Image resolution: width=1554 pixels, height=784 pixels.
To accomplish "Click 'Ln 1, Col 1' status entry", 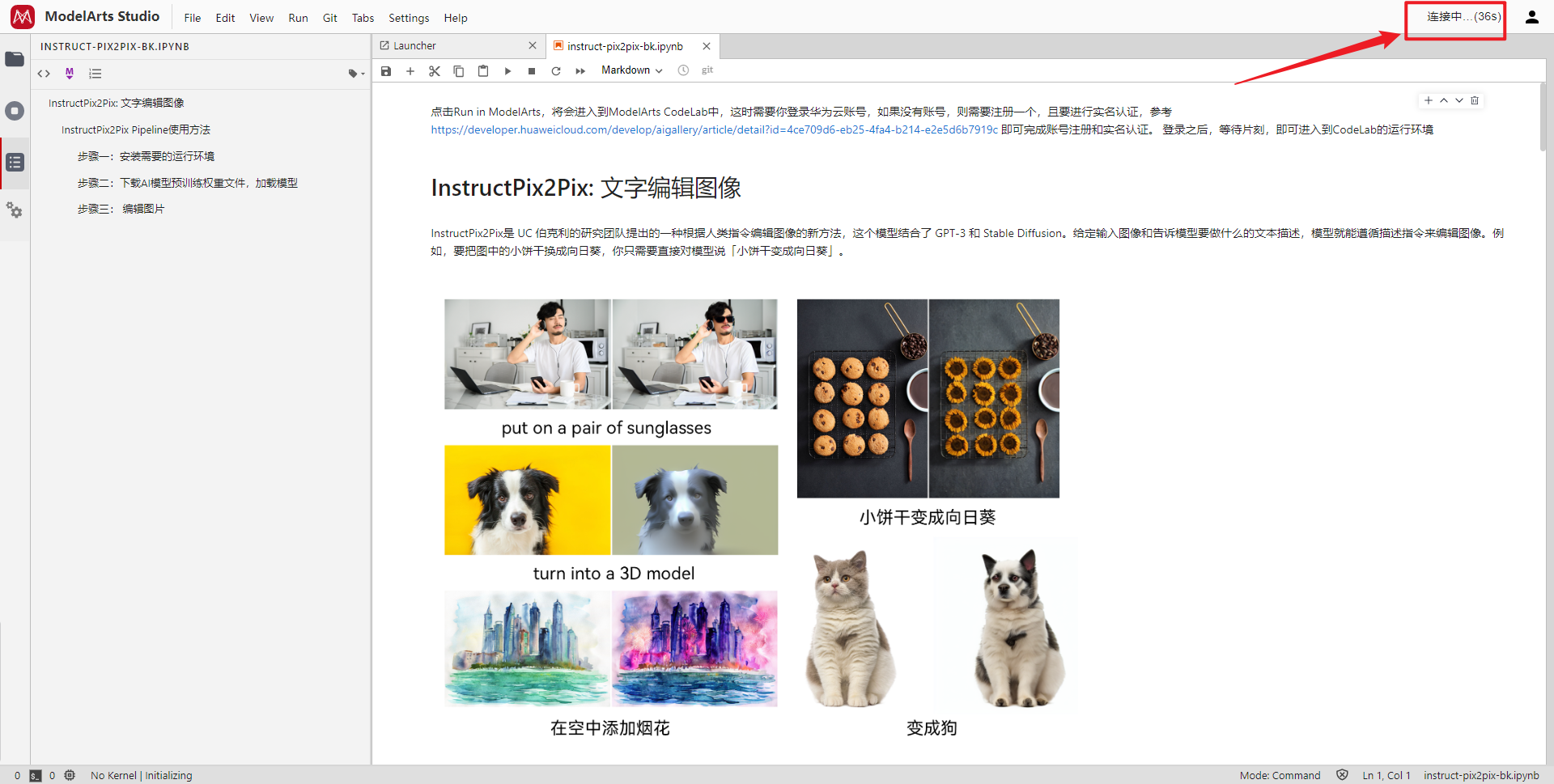I will (x=1386, y=775).
